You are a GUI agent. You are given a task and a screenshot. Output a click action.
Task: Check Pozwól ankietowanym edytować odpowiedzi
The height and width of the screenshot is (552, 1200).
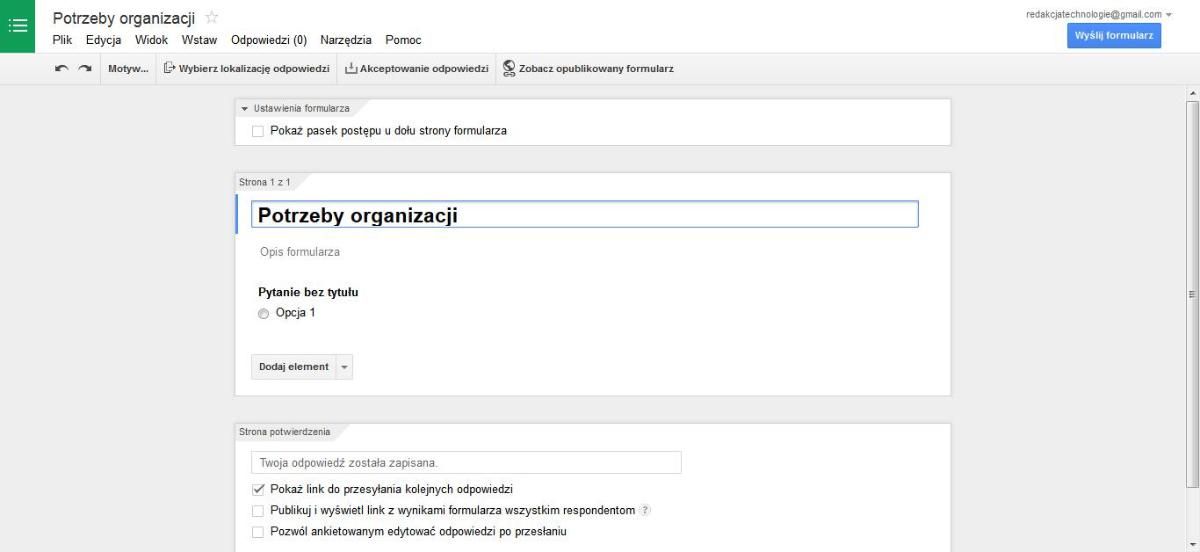[258, 532]
